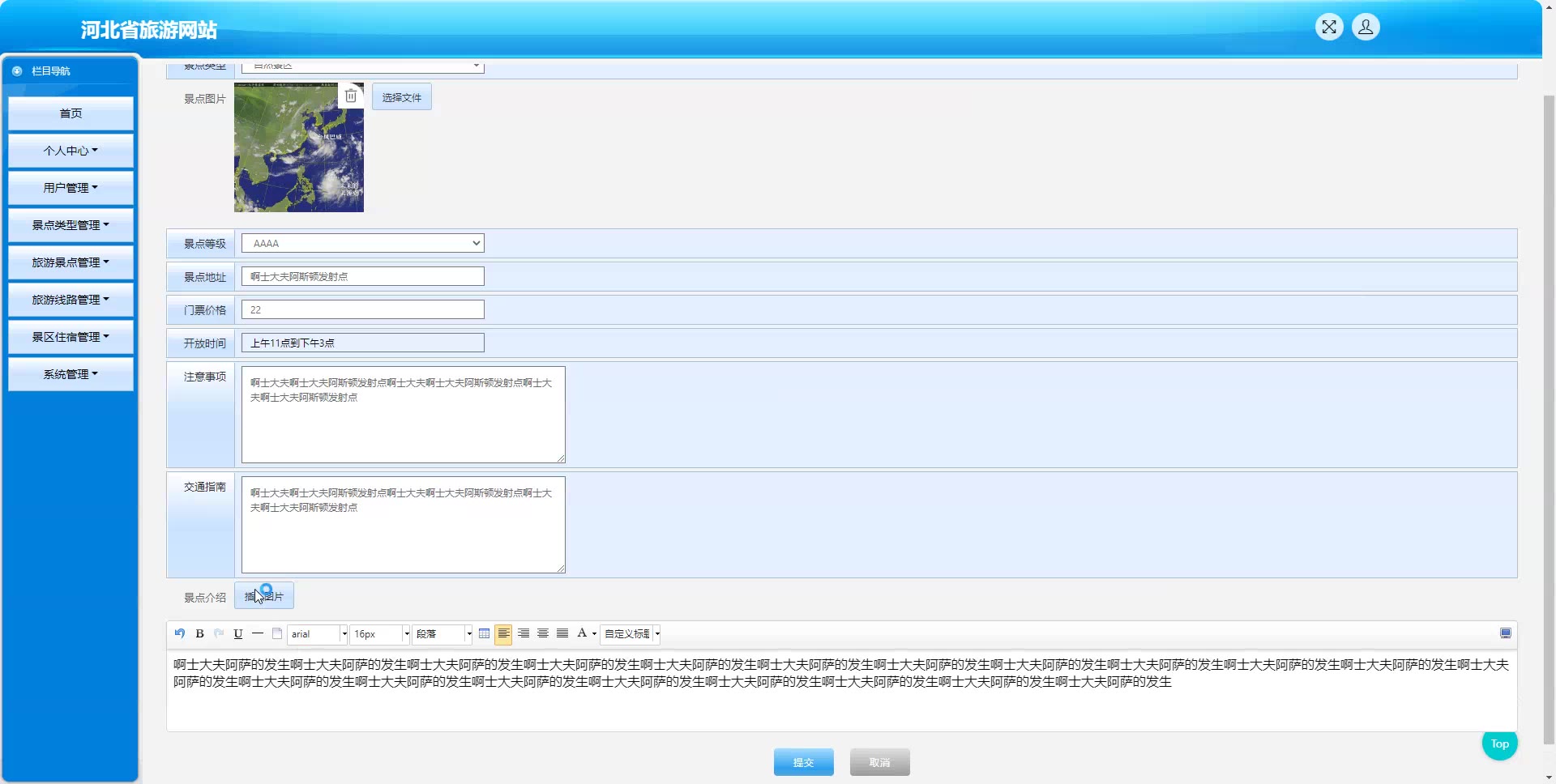Click the 注意事项 field label
This screenshot has height=784, width=1556.
[x=205, y=377]
